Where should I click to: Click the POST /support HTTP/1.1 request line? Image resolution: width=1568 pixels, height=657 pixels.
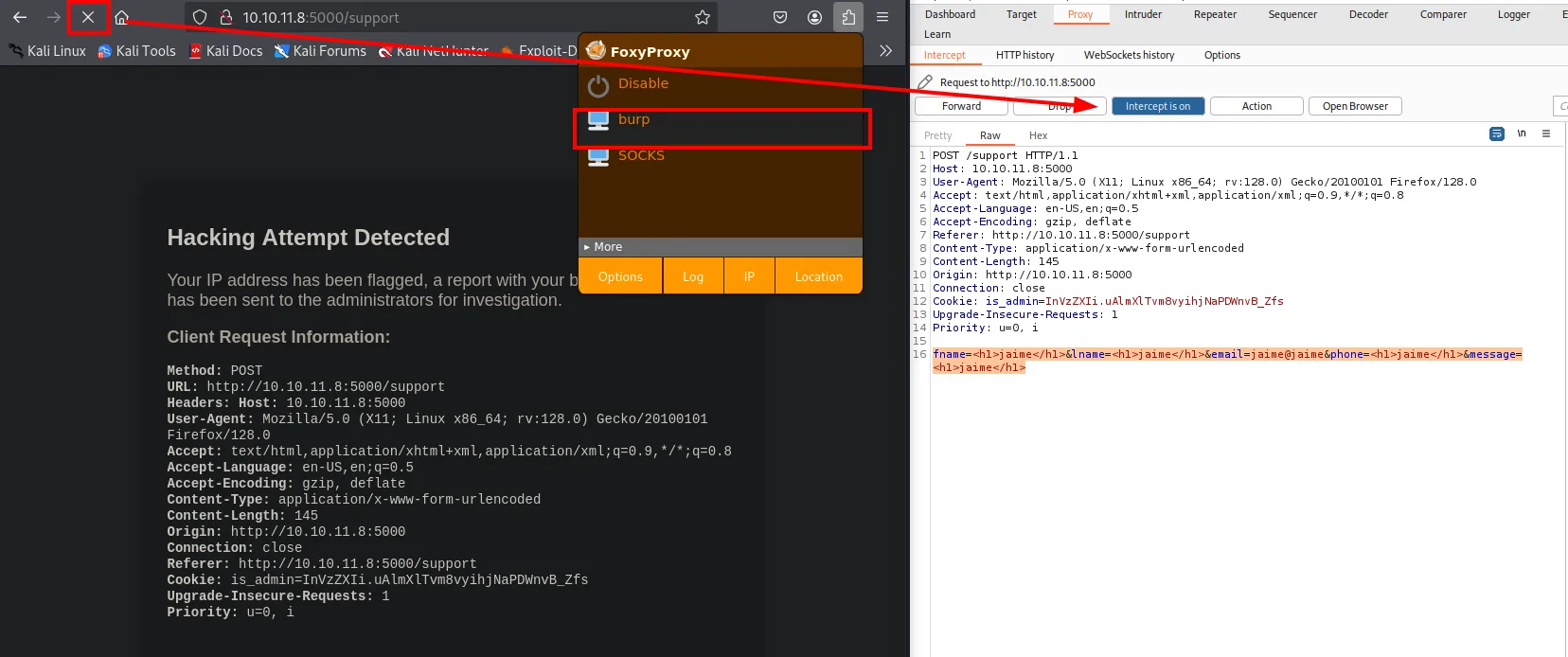pos(1005,155)
